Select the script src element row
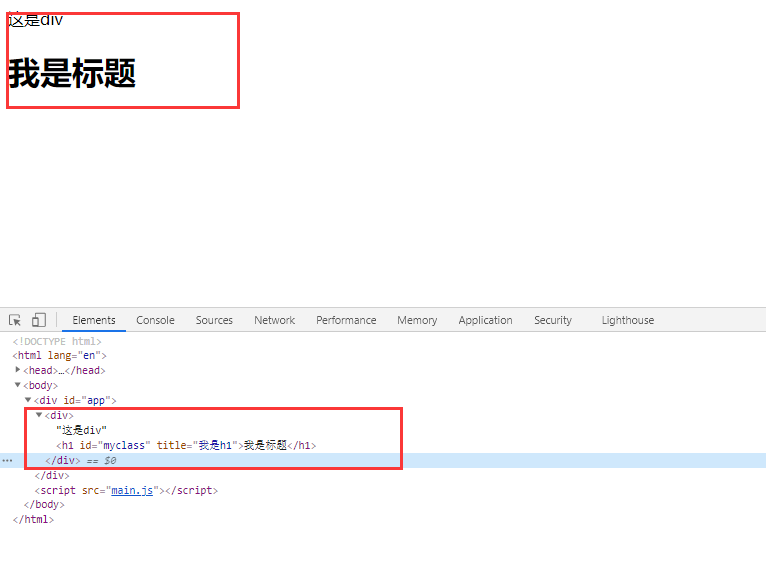This screenshot has width=766, height=571. click(126, 490)
